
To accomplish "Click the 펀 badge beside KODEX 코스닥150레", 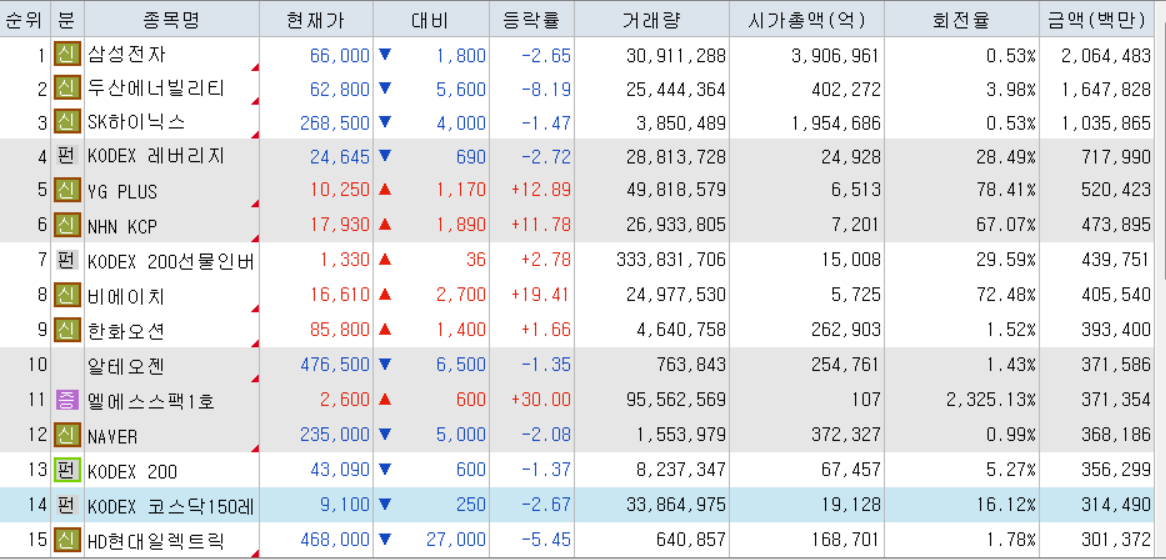I will click(67, 505).
